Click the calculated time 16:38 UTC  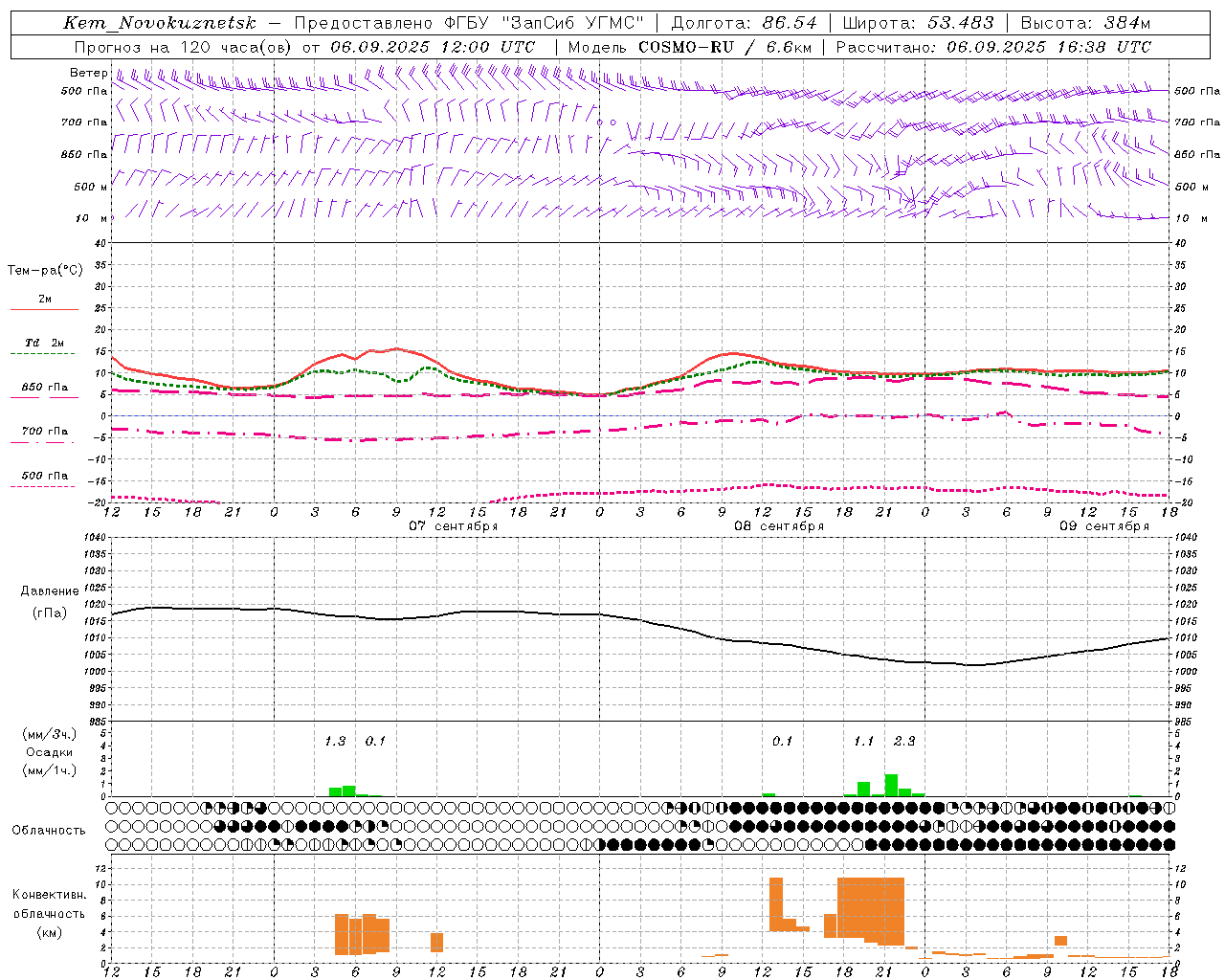click(x=1103, y=47)
